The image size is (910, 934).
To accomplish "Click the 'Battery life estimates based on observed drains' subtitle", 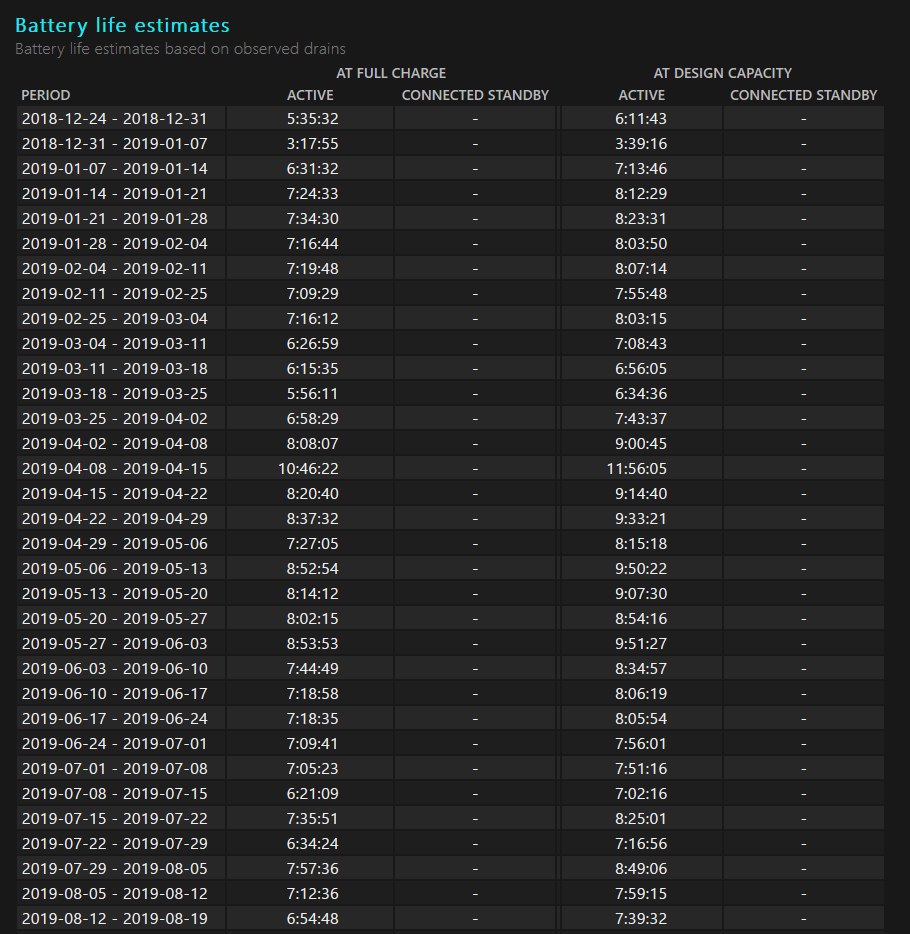I will (x=180, y=49).
